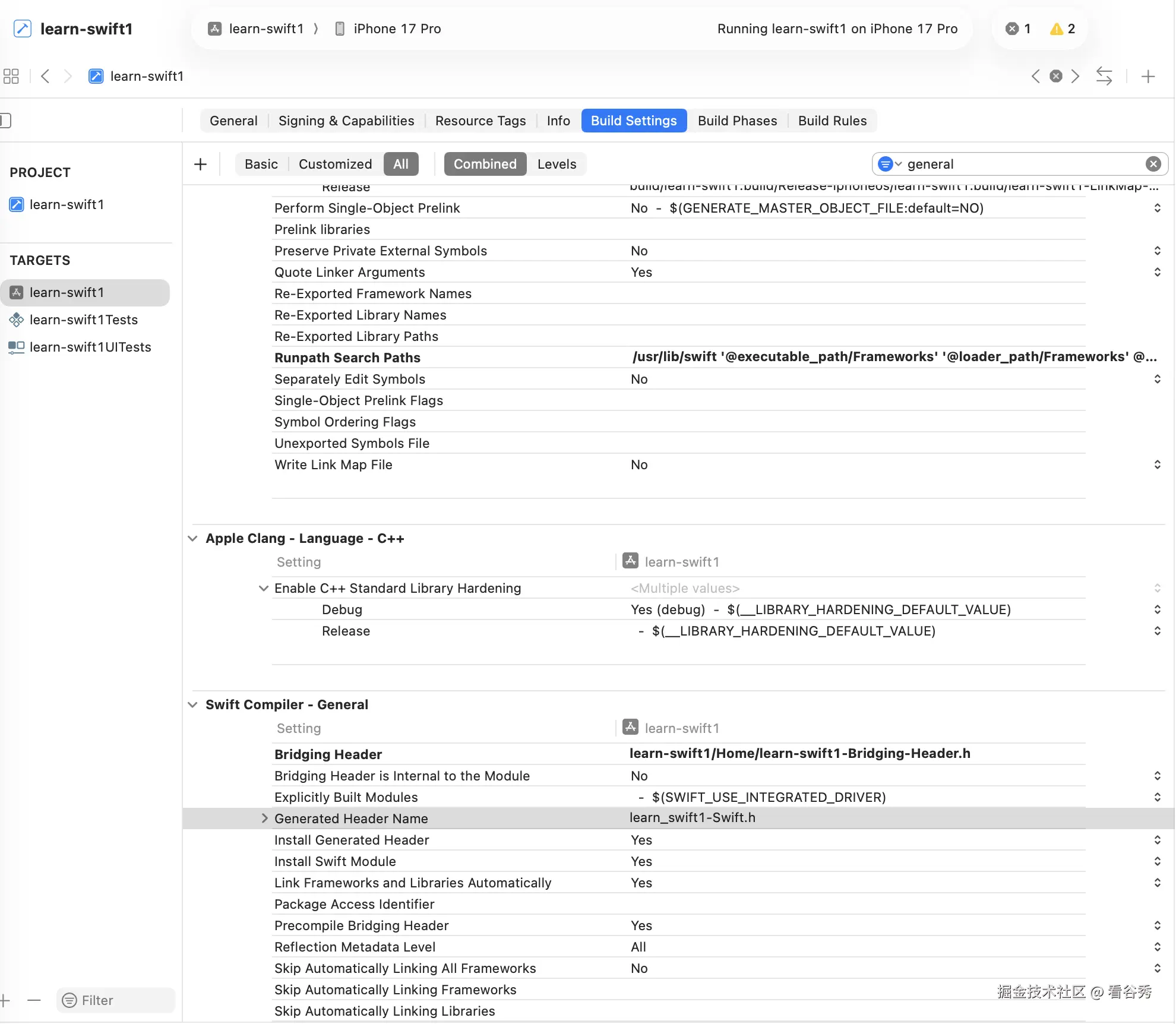Click the learn-swift1 project icon in title bar

tap(23, 29)
